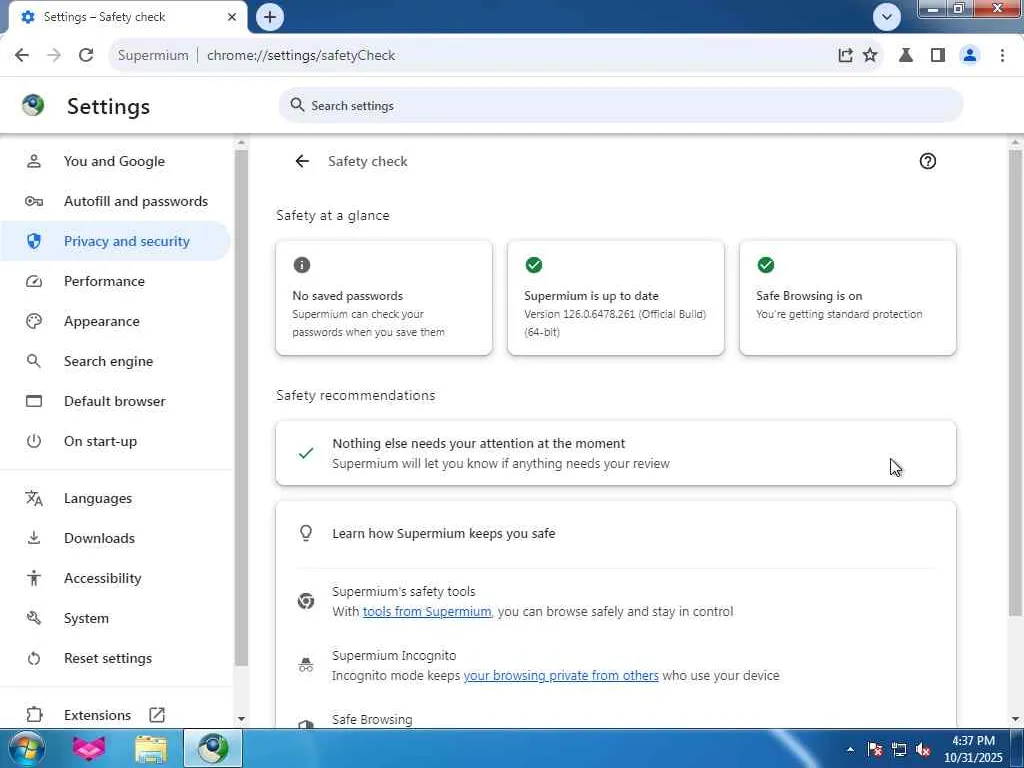Click the lightbulb icon by Learn how
The width and height of the screenshot is (1024, 768).
pyautogui.click(x=306, y=533)
